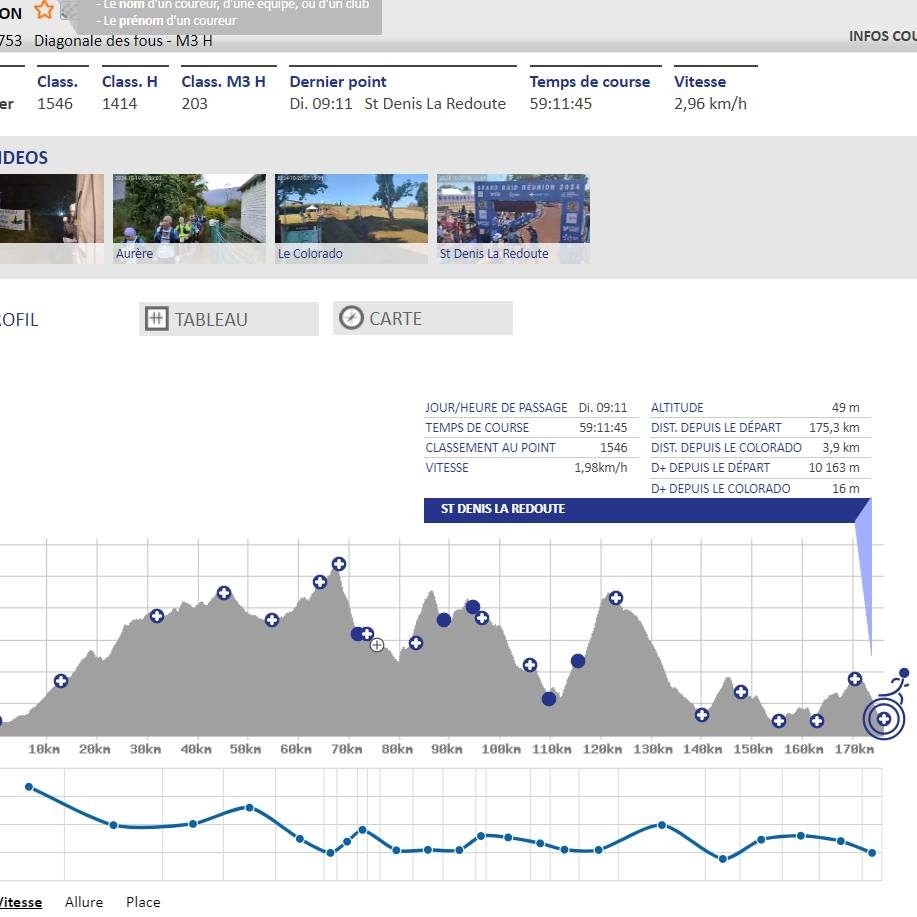This screenshot has height=917, width=917.
Task: Play the St Denis La Redoute video
Action: [513, 218]
